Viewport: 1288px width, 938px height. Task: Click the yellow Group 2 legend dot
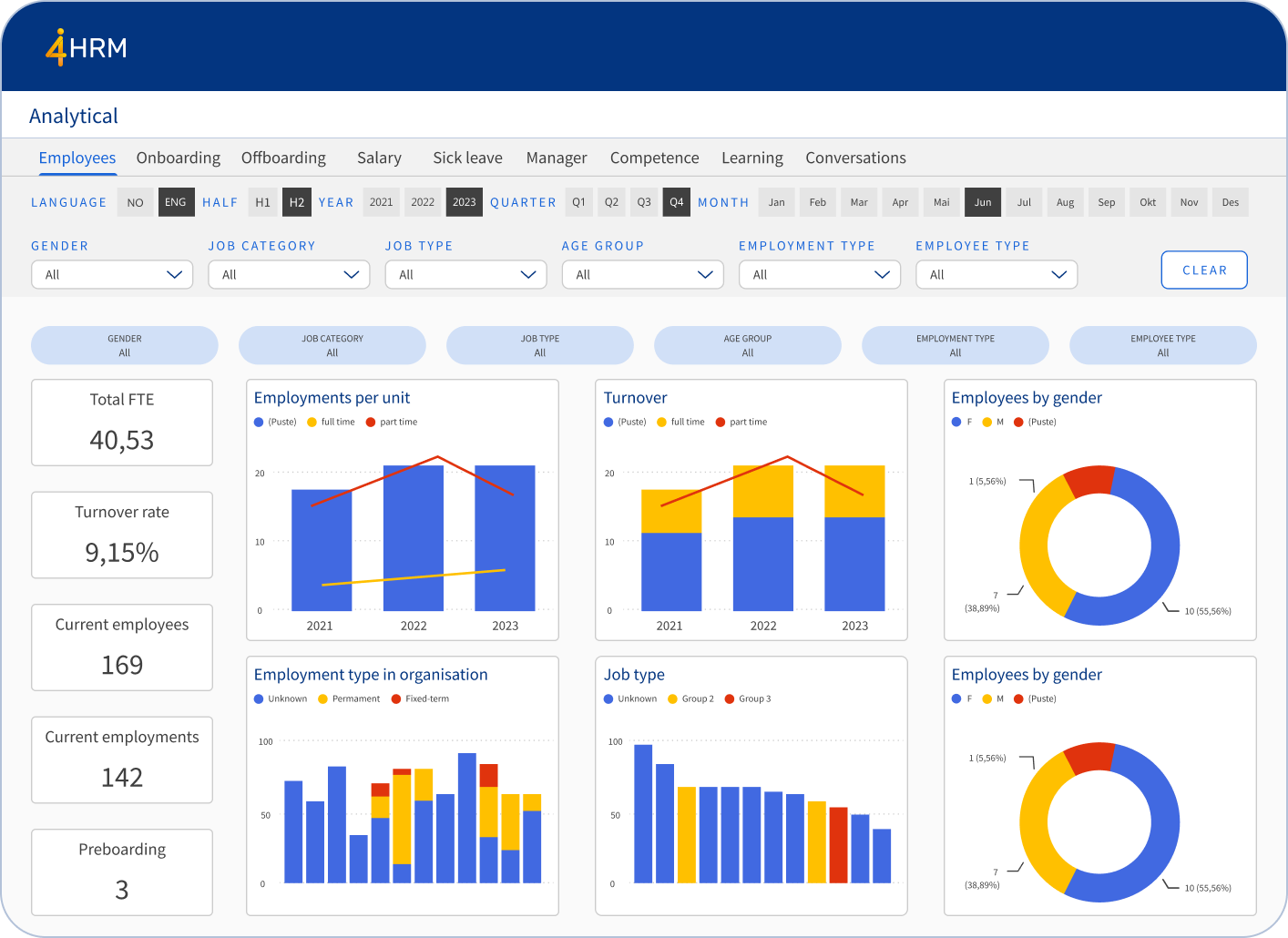(x=672, y=699)
